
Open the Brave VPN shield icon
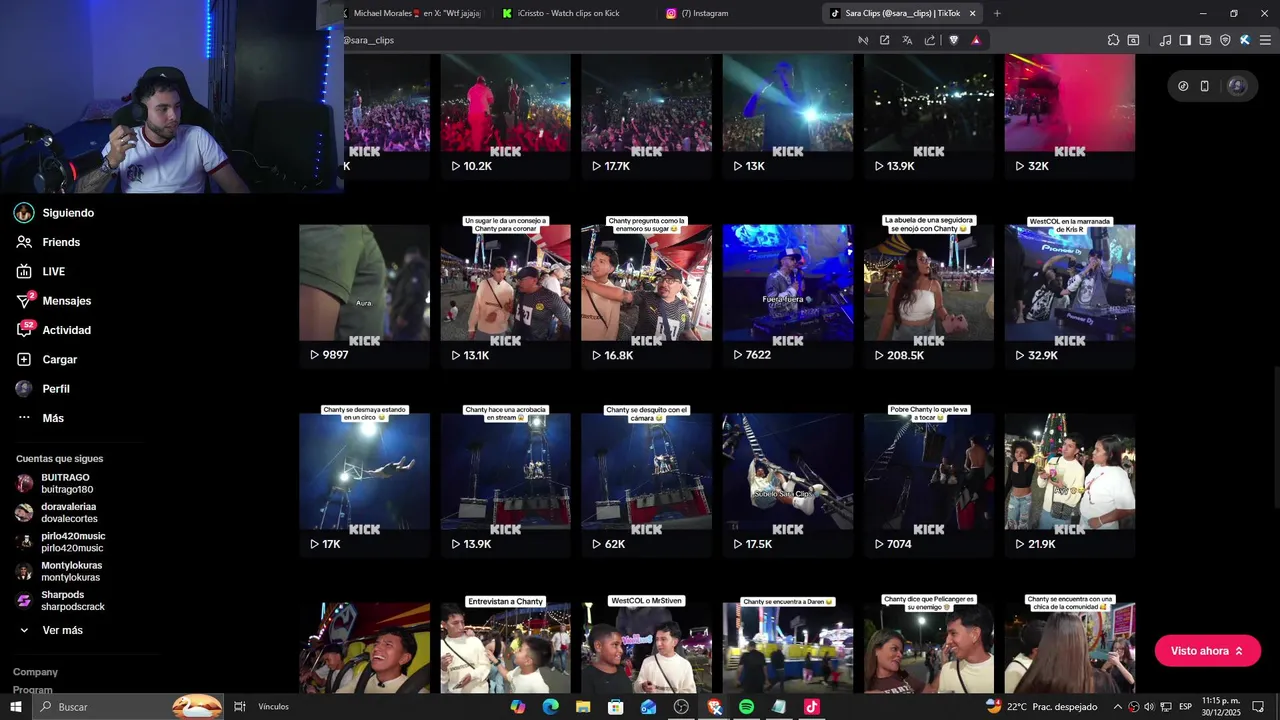tap(1225, 40)
